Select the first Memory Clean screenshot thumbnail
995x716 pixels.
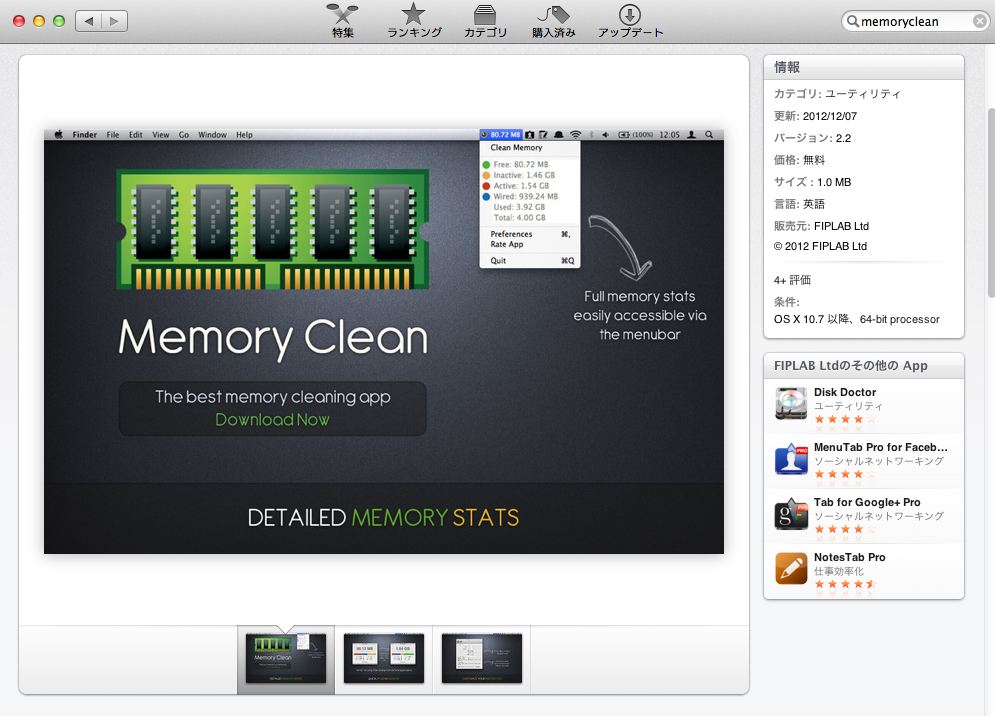pos(286,658)
